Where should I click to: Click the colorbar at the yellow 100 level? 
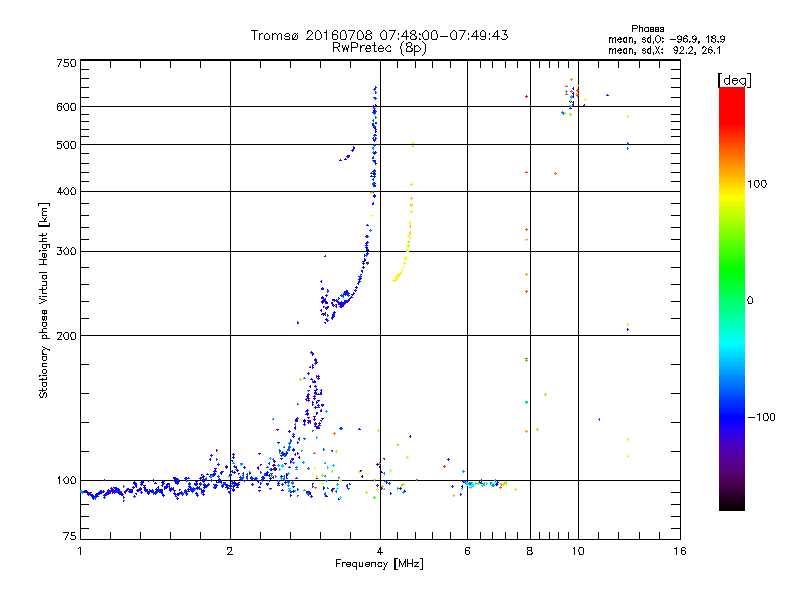[732, 196]
